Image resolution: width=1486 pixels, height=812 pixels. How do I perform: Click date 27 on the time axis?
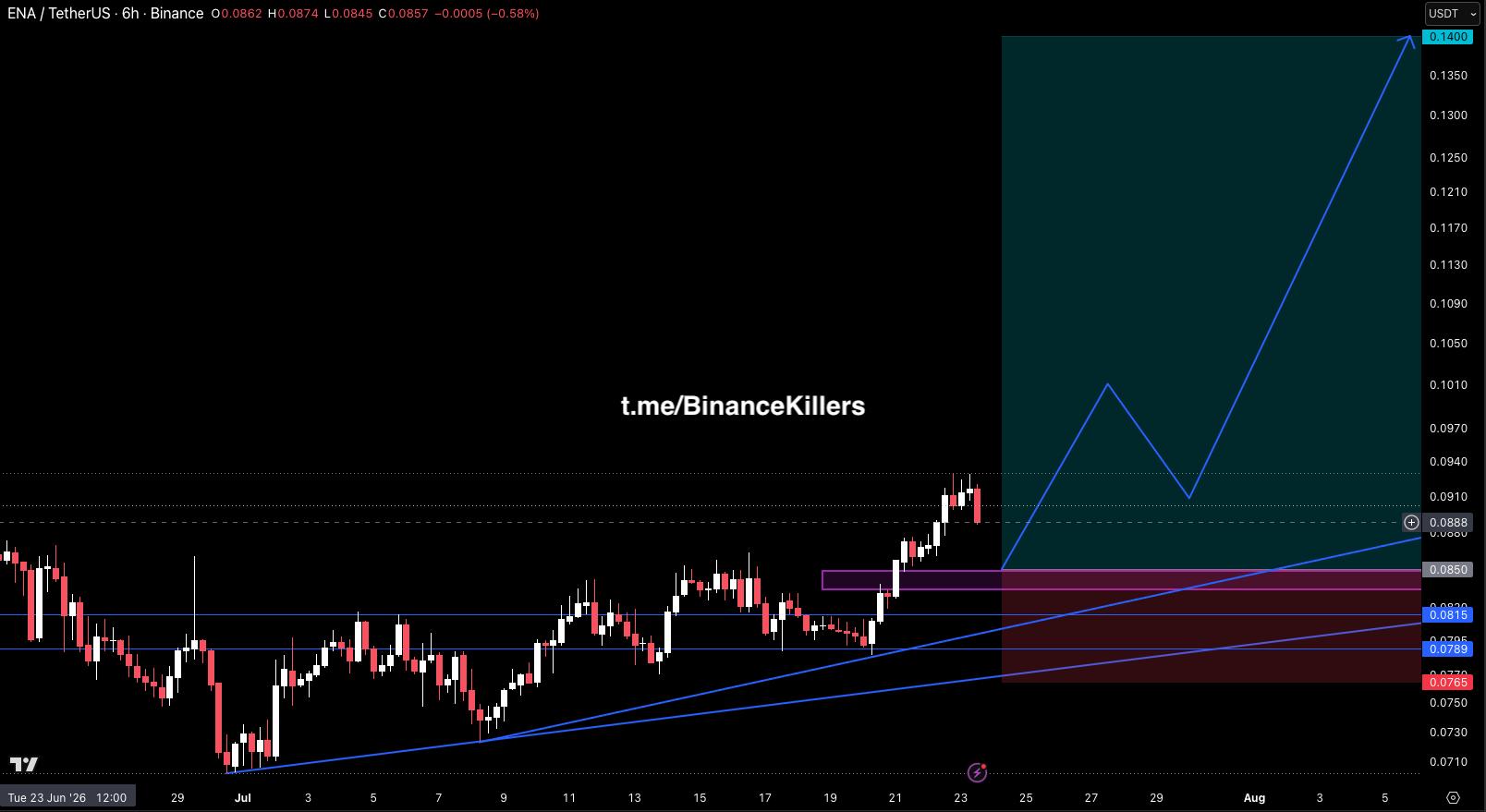coord(1090,797)
